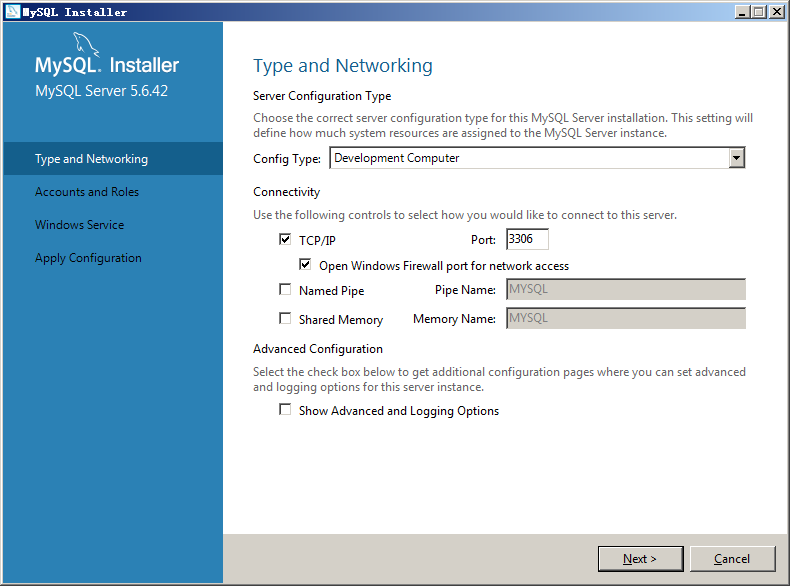Click the Pipe Name: label
This screenshot has width=790, height=586.
pyautogui.click(x=465, y=290)
